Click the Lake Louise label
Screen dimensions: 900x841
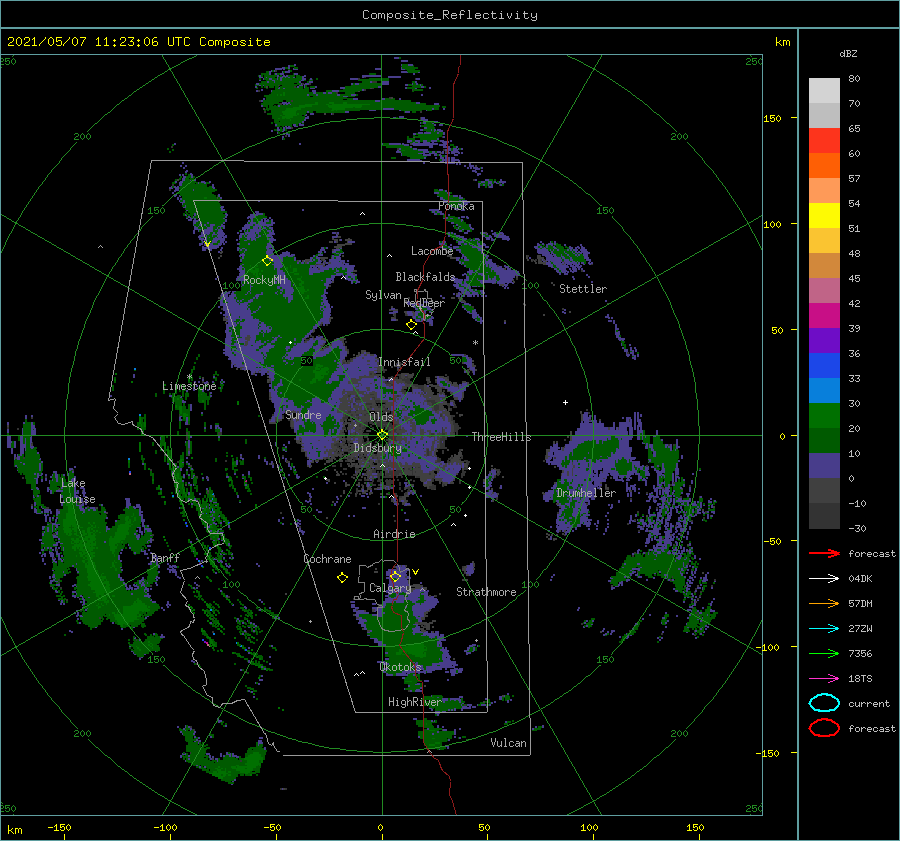pos(77,491)
